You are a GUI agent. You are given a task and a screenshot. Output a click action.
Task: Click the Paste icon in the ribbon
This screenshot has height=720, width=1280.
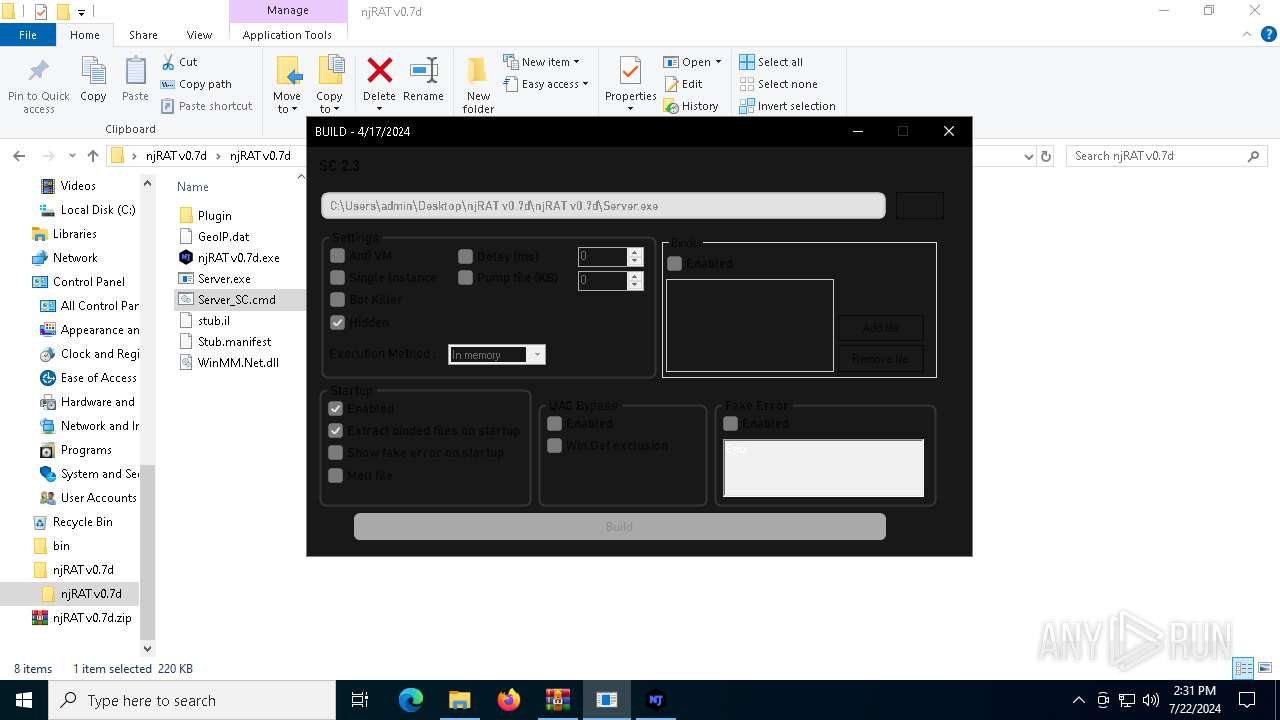[135, 72]
